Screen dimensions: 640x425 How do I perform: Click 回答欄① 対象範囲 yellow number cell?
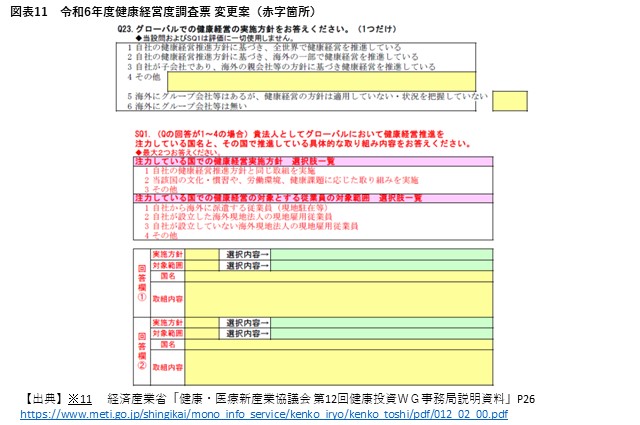pos(202,265)
